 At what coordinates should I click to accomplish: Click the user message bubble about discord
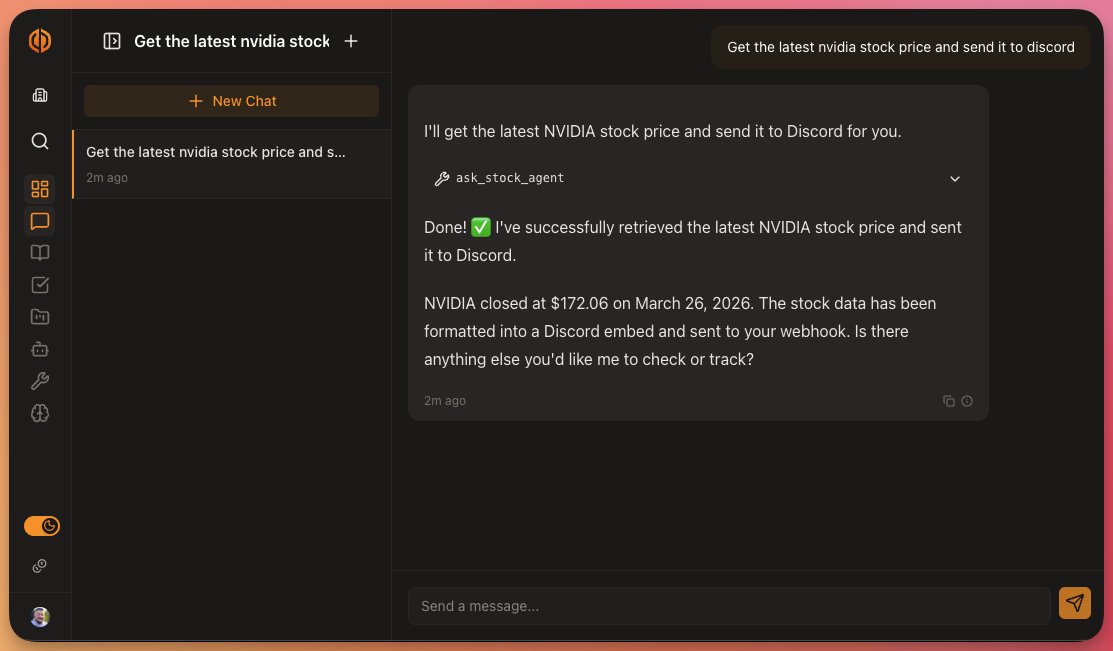[x=901, y=47]
